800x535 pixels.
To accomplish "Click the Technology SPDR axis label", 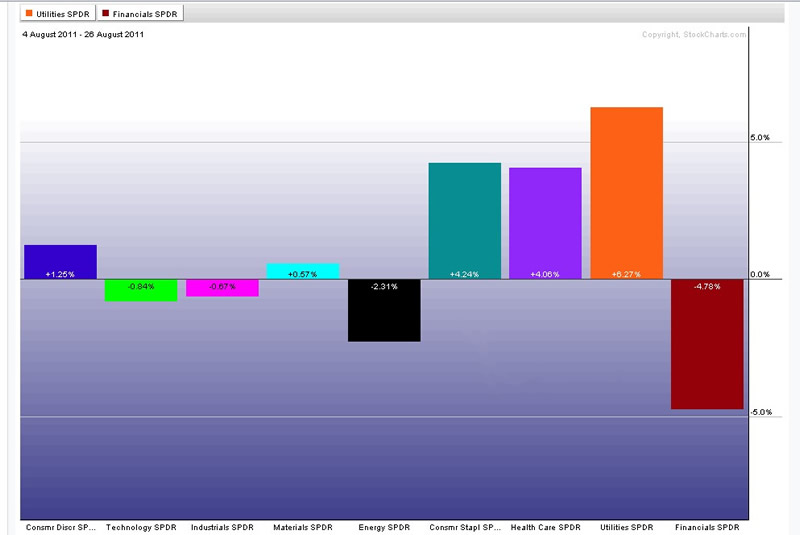I will [141, 527].
